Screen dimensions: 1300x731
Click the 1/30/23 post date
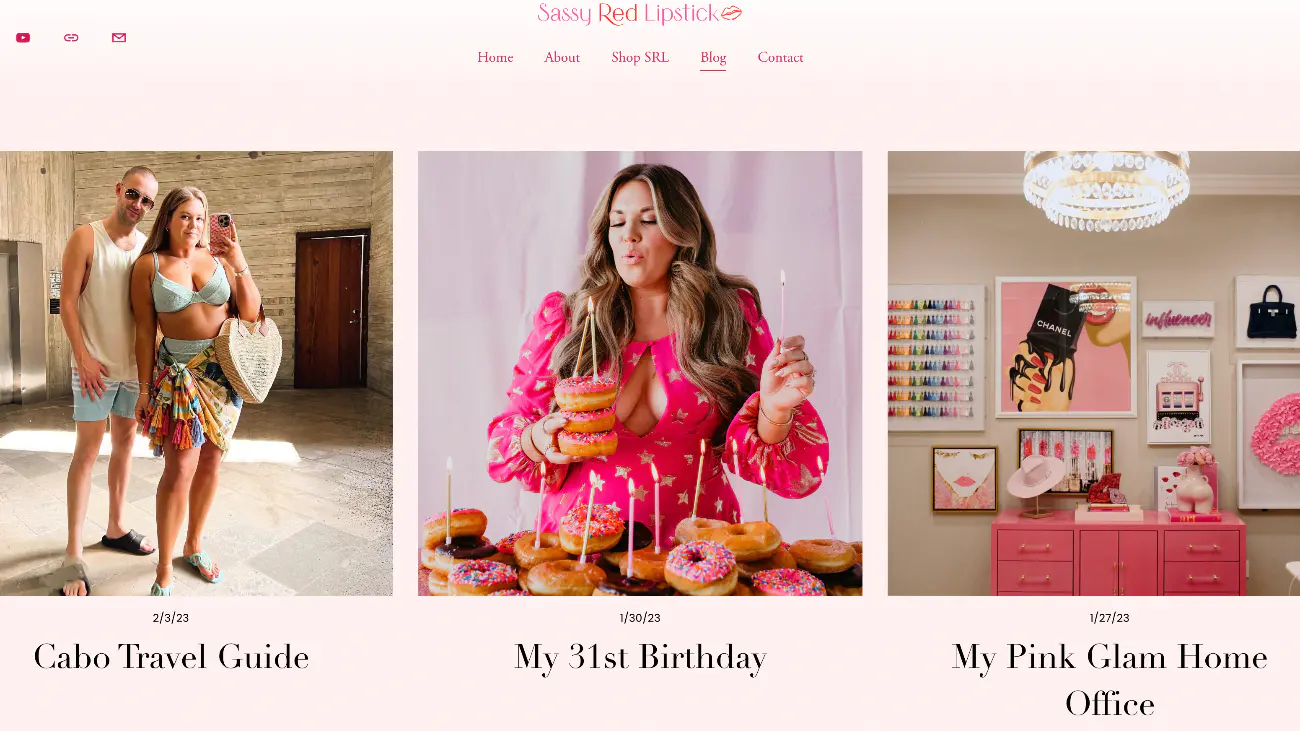pos(640,618)
